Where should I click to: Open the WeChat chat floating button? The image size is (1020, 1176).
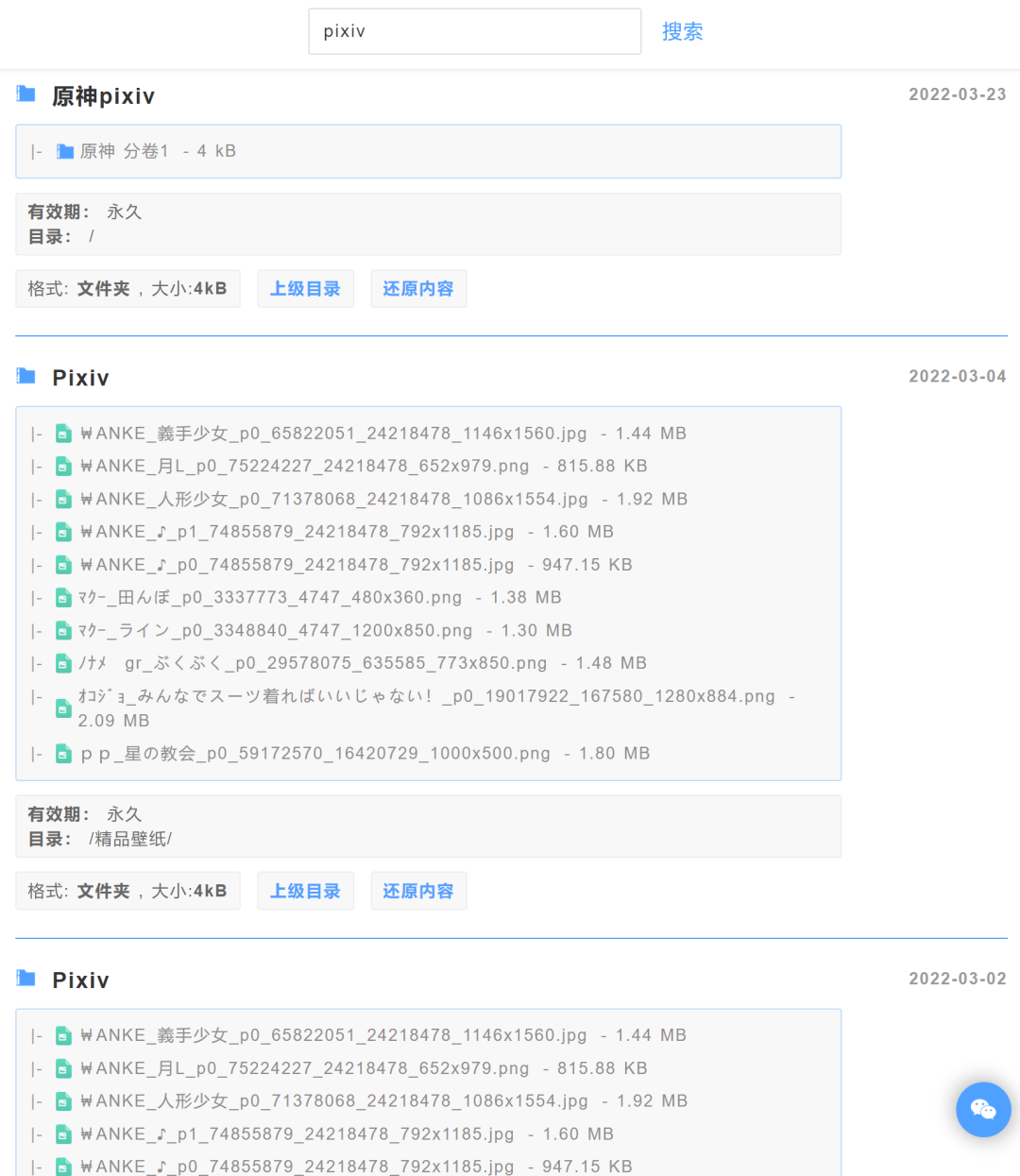(983, 1110)
